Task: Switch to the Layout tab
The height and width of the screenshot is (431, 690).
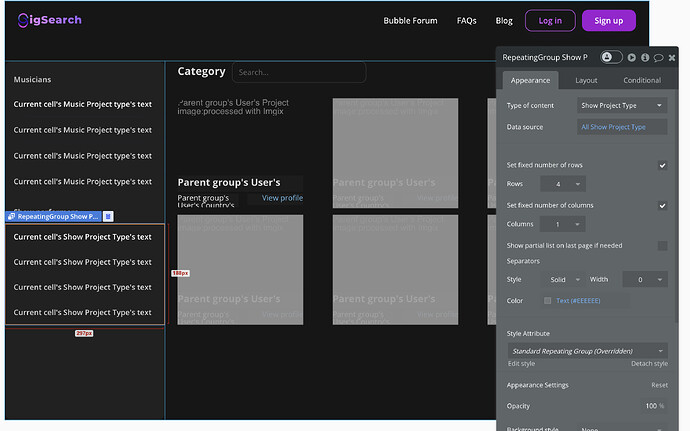Action: (x=586, y=80)
